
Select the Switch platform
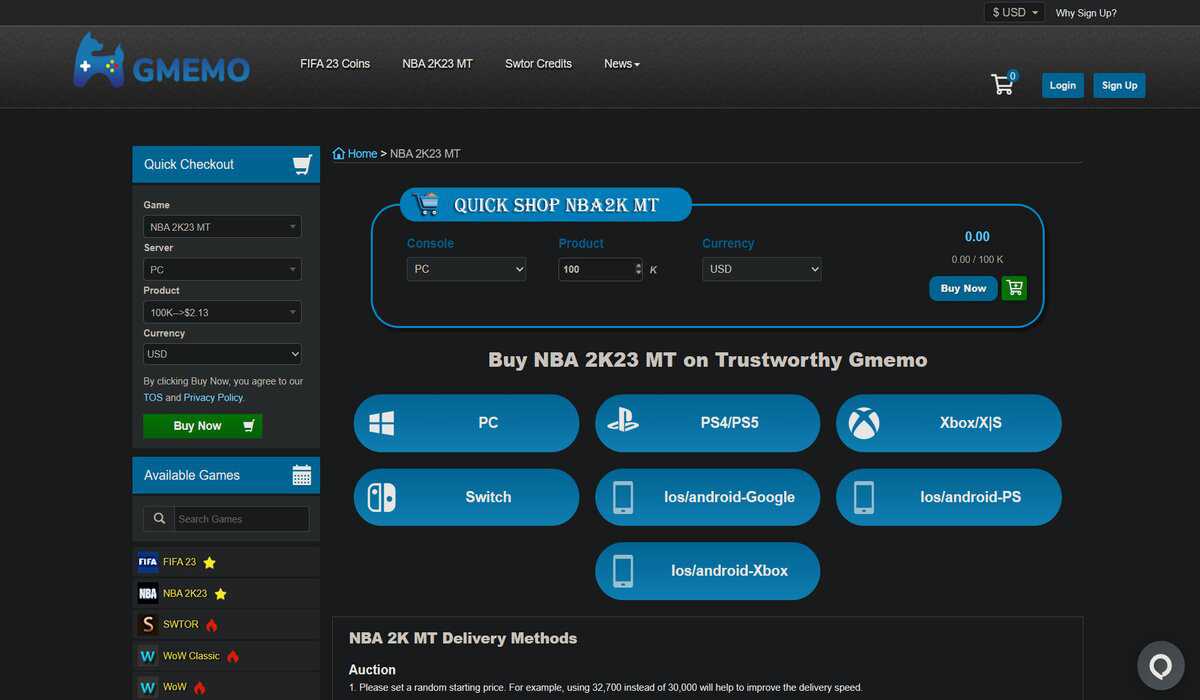point(466,497)
